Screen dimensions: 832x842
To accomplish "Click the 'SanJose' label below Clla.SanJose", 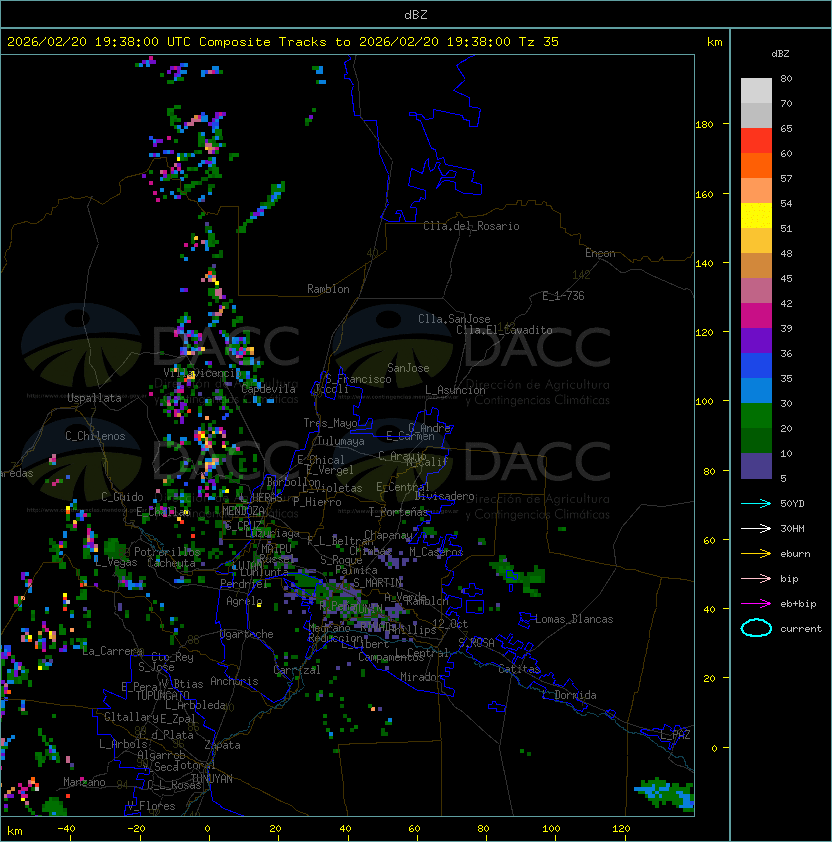I will (408, 368).
